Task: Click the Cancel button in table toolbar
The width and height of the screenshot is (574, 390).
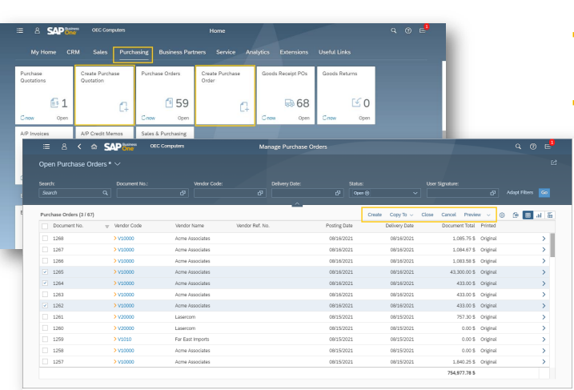Action: click(448, 215)
